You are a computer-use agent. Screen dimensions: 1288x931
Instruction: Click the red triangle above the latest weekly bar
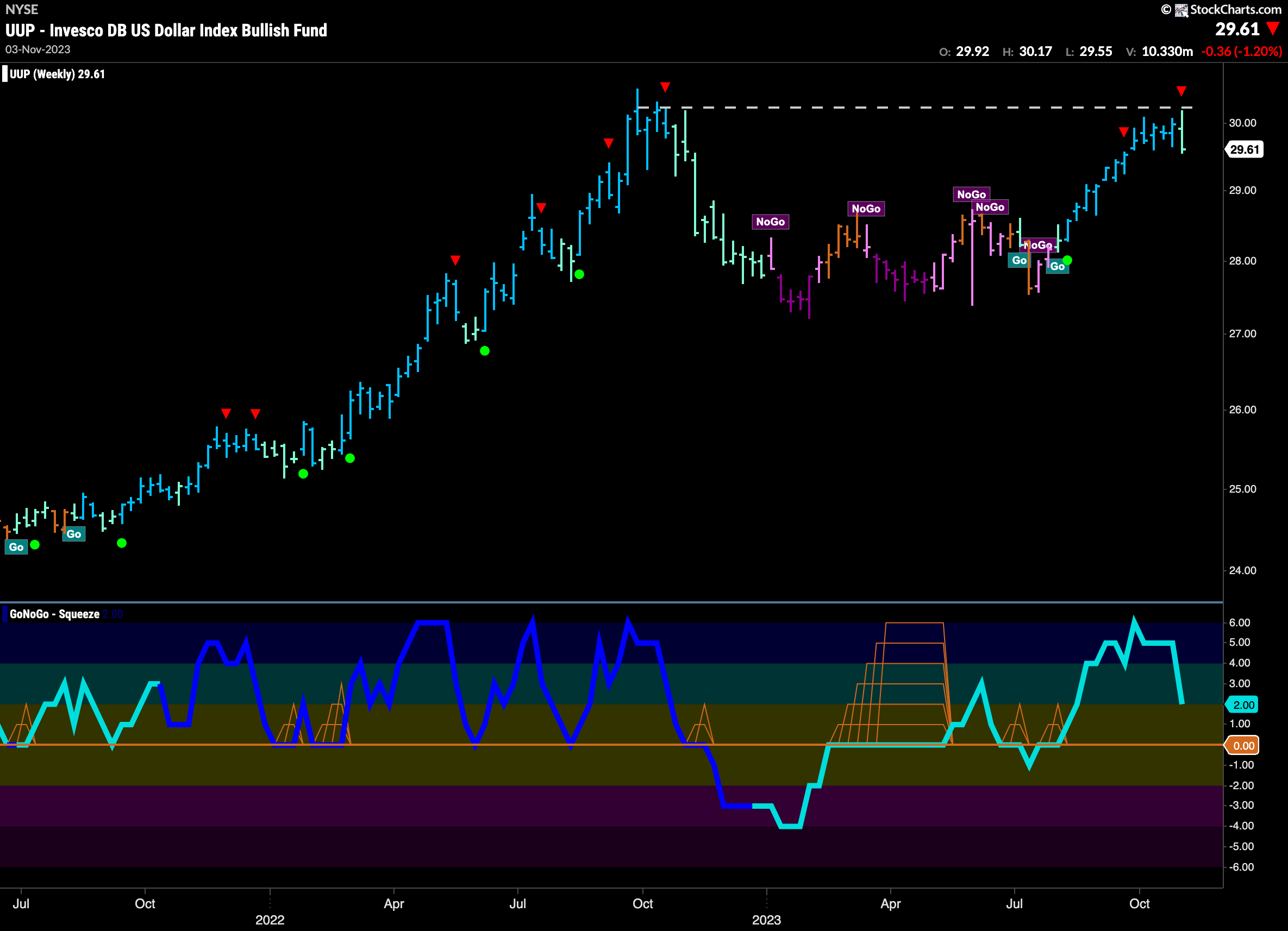(x=1182, y=91)
